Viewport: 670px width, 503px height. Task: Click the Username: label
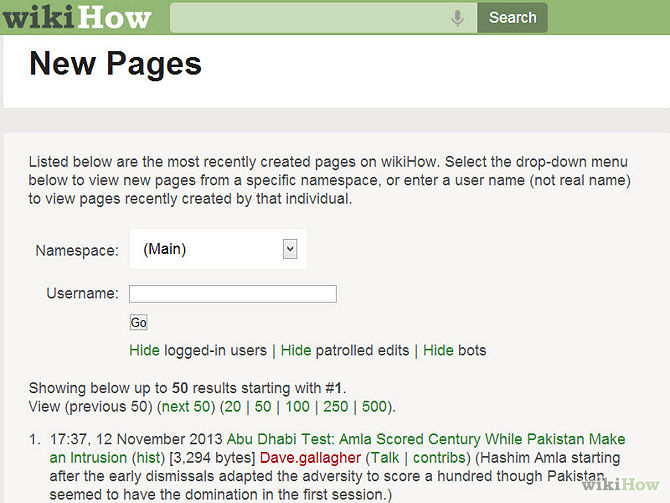[x=82, y=293]
